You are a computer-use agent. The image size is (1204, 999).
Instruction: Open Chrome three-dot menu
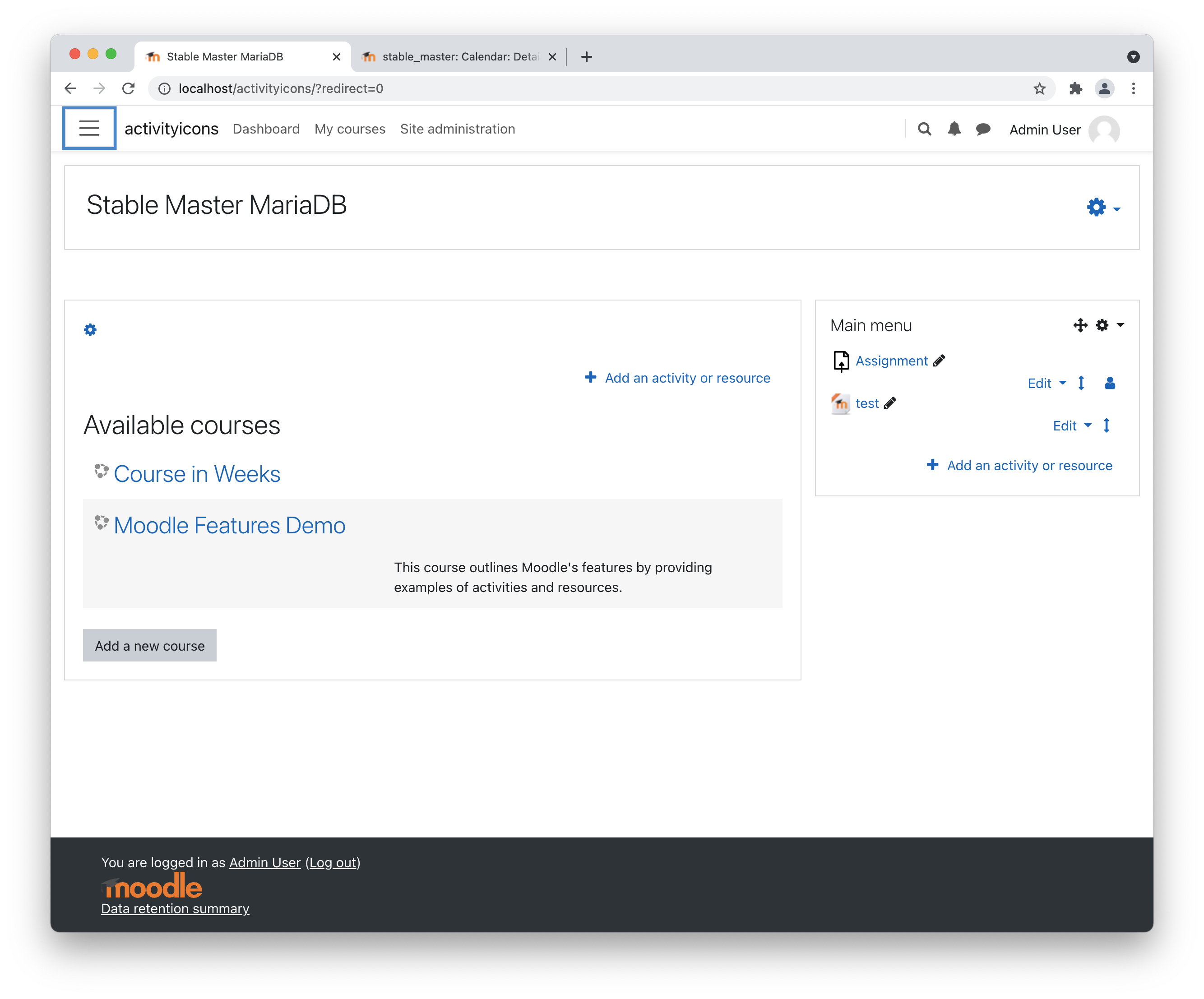pos(1134,88)
